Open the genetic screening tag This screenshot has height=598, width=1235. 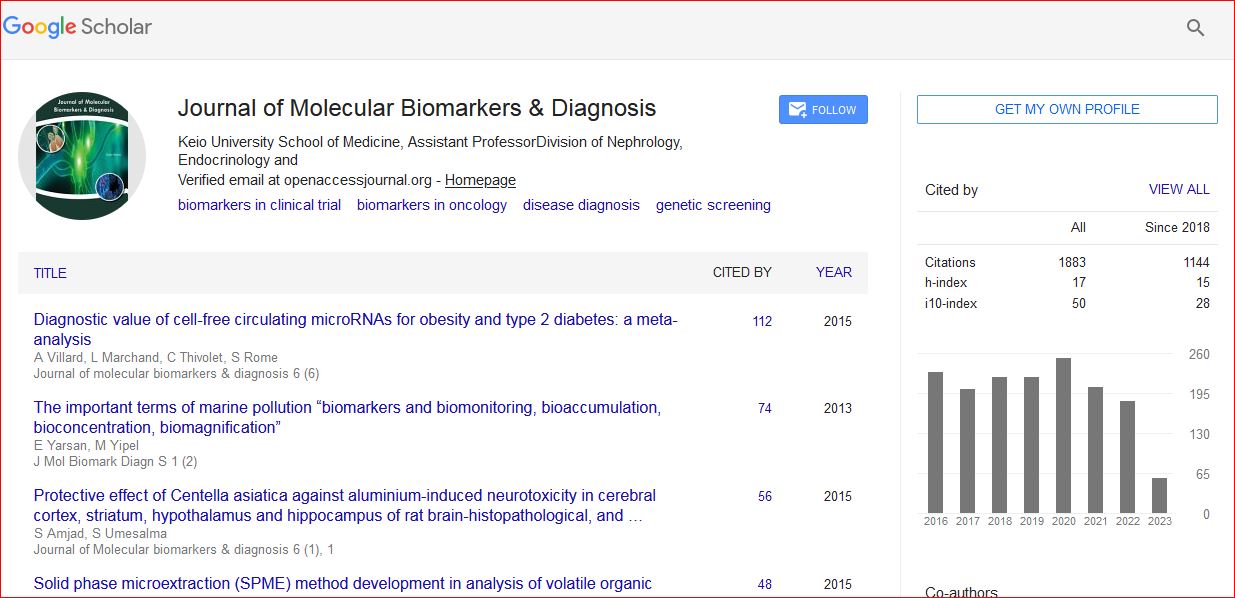point(713,205)
